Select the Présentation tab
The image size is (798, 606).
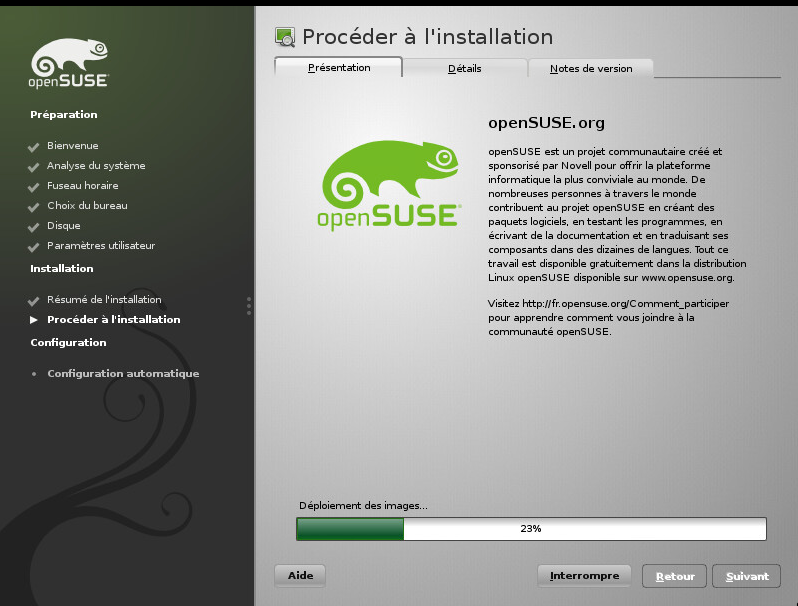coord(339,67)
